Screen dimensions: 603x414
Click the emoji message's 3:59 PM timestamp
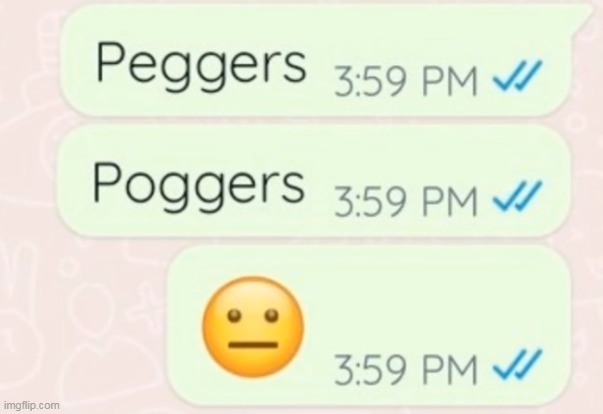(x=406, y=369)
